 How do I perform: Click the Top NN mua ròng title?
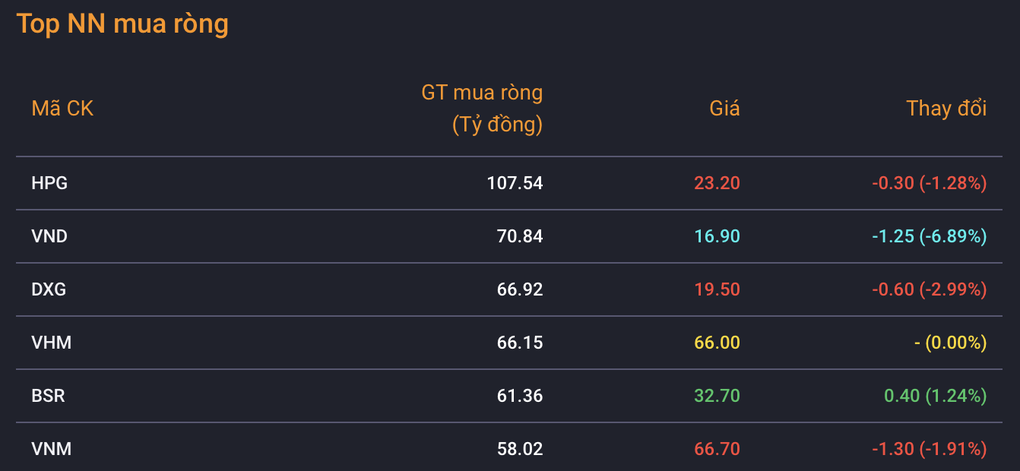[122, 24]
